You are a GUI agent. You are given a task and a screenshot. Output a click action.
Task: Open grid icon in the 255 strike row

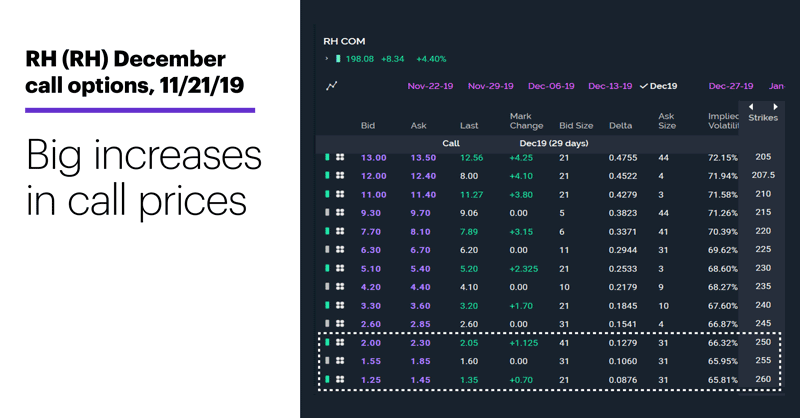(x=340, y=361)
